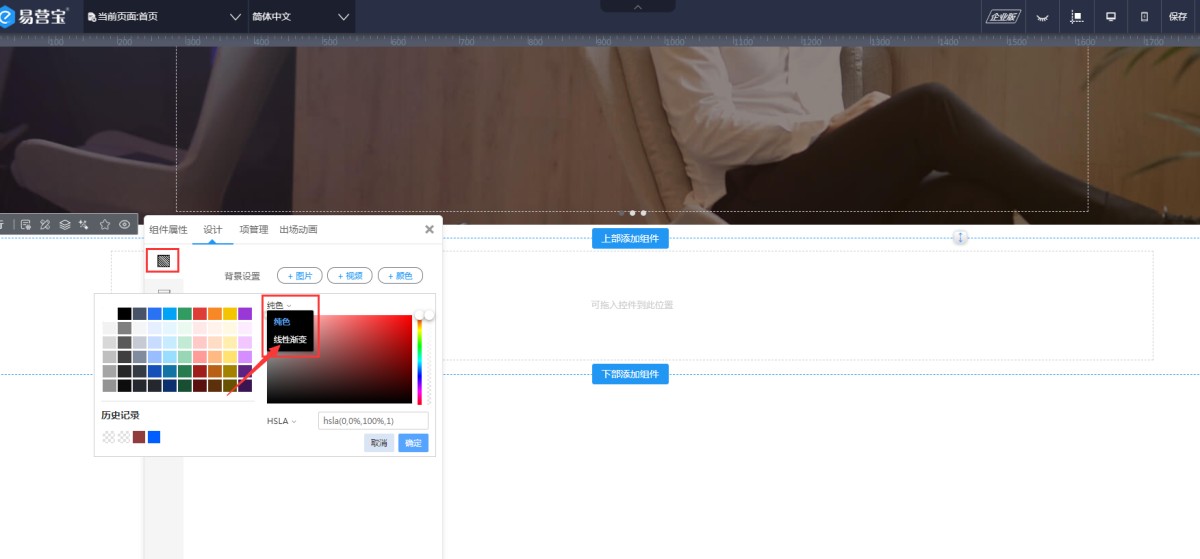The width and height of the screenshot is (1200, 559).
Task: Switch to the 组件属性 tab
Action: coord(168,229)
